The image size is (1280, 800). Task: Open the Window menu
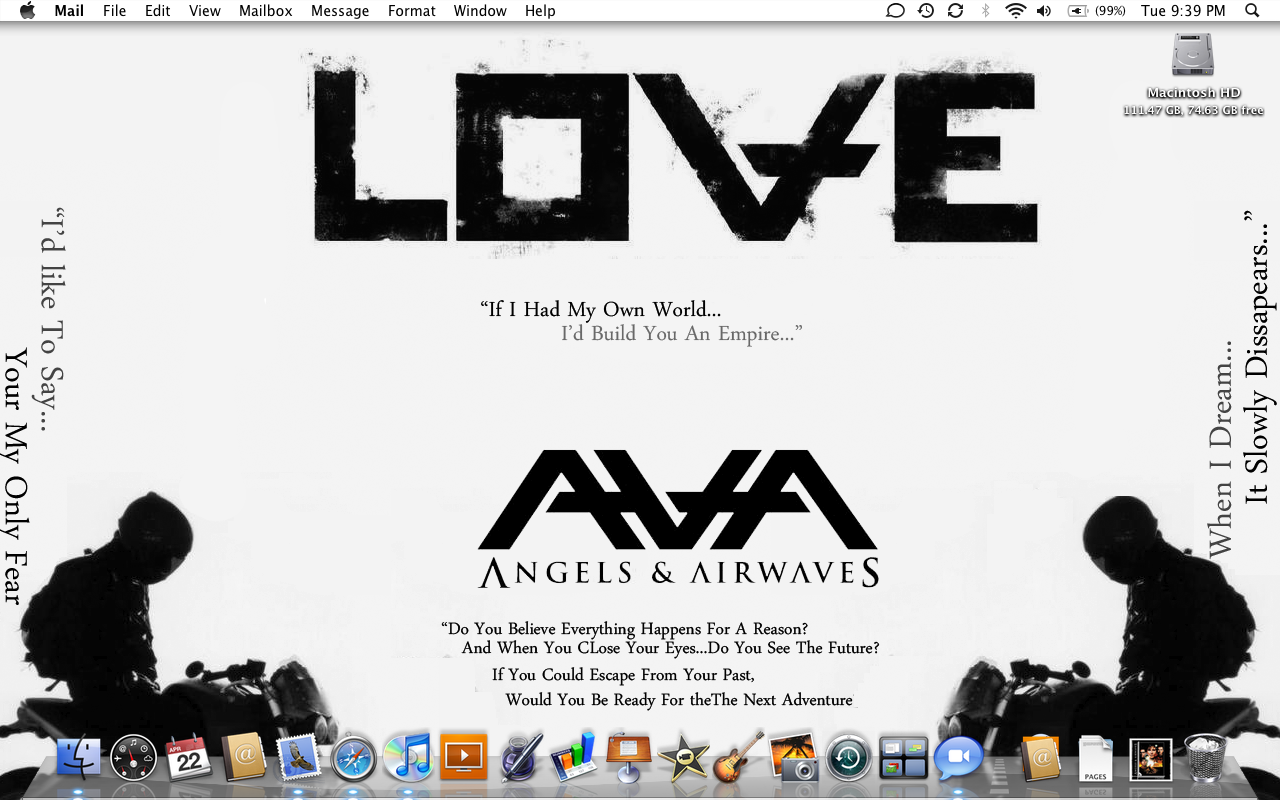pos(480,11)
